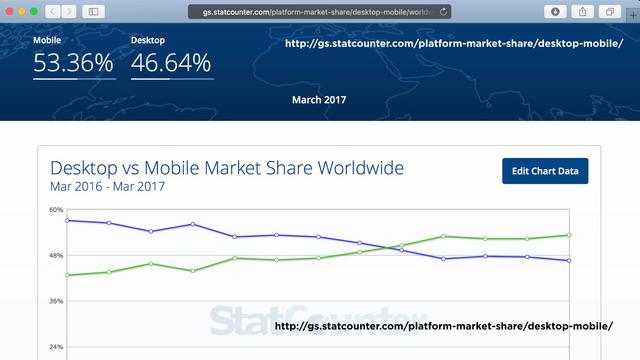Click the March 2017 label in the banner
640x360 pixels.
(x=319, y=100)
